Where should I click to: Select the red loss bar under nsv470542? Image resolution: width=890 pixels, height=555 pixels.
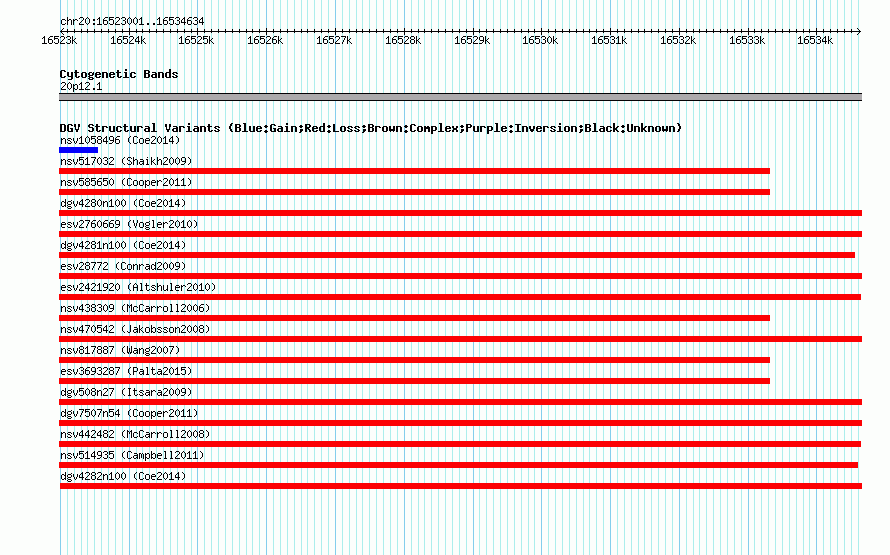[x=460, y=339]
